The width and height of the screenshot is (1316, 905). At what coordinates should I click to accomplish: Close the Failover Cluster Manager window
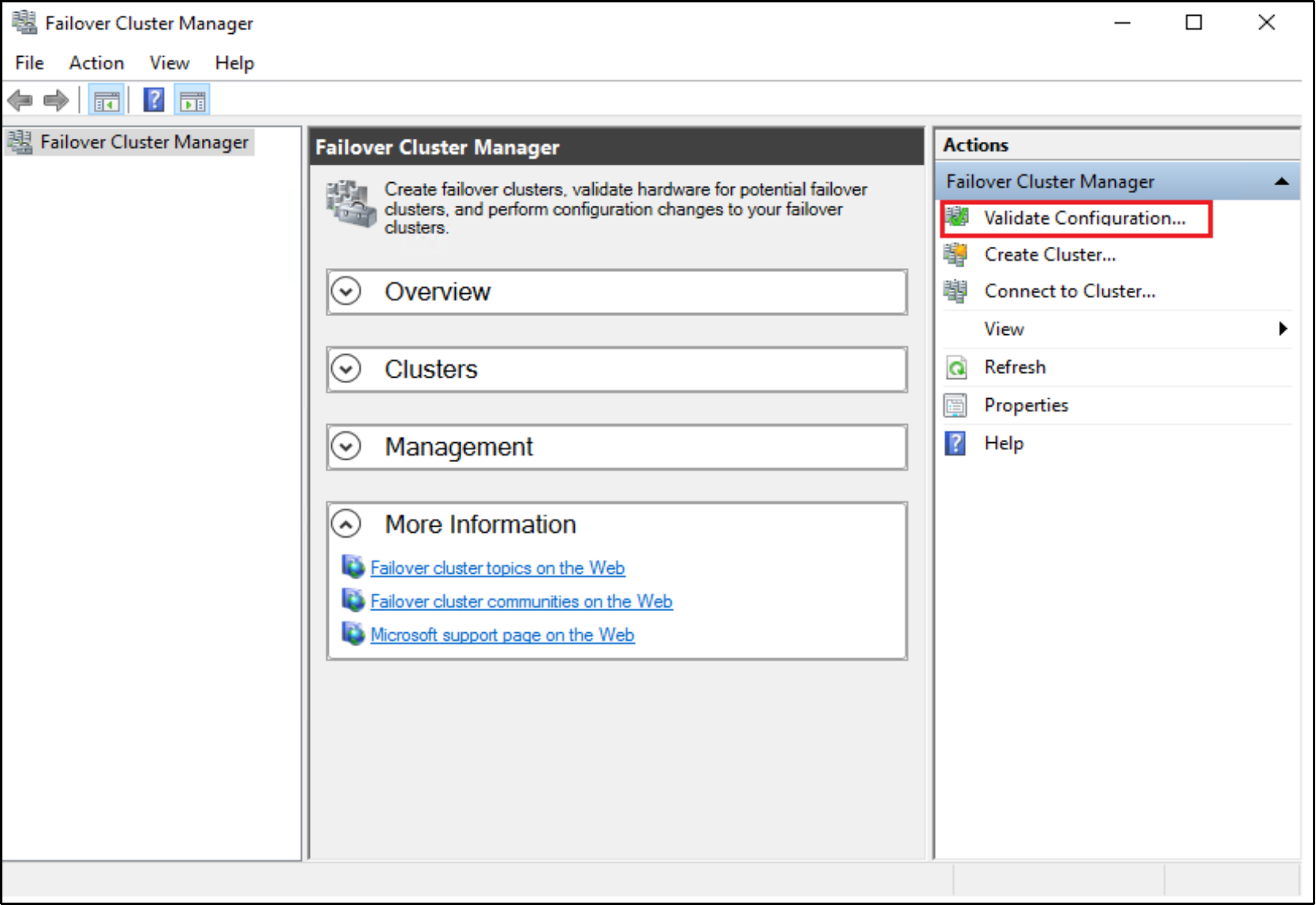click(1266, 23)
